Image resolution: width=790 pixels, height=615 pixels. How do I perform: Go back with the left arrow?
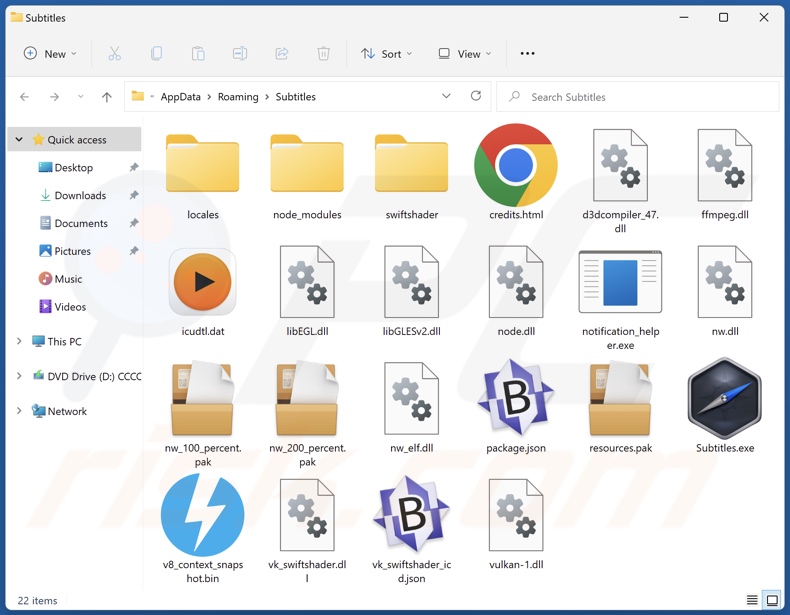[x=24, y=97]
